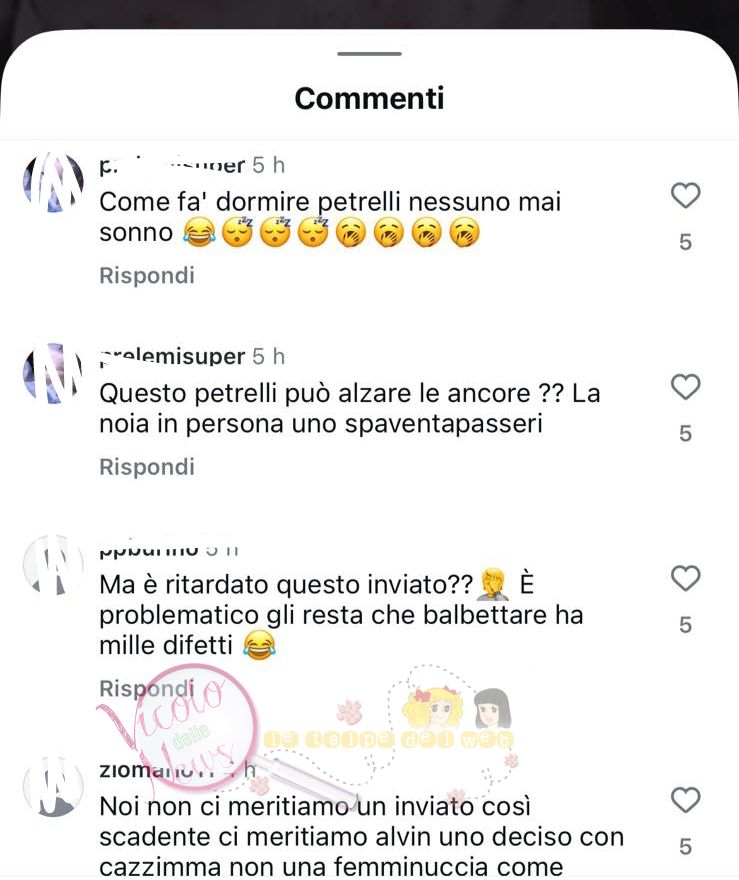The height and width of the screenshot is (880, 739).
Task: Like the 'Noi non ci meritiamo' comment
Action: click(x=686, y=800)
